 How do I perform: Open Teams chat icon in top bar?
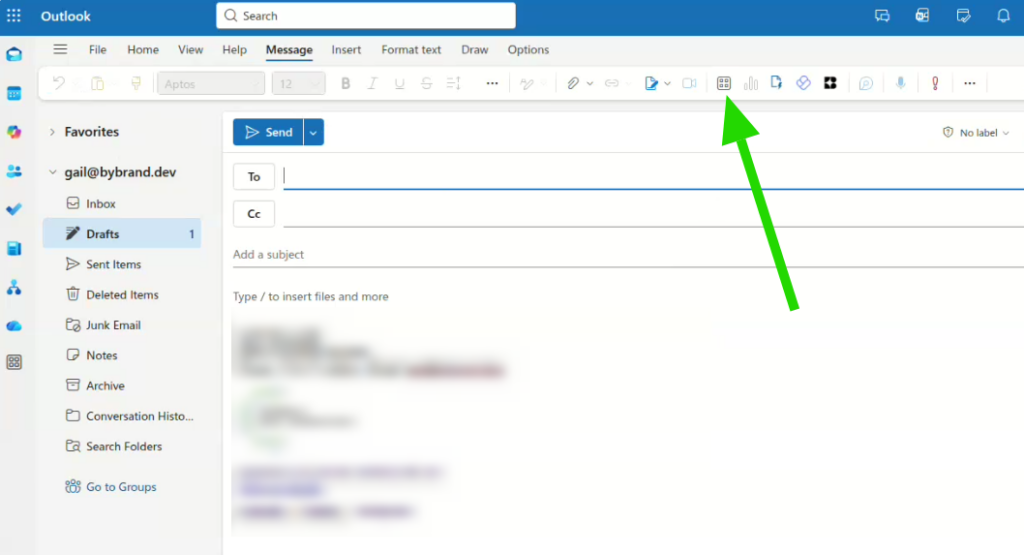coord(882,16)
